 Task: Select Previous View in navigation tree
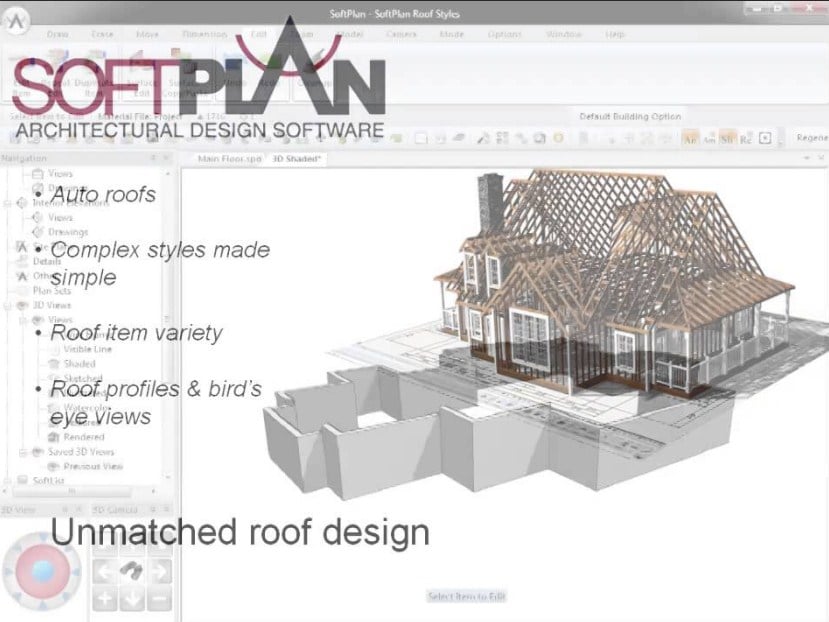(x=92, y=466)
